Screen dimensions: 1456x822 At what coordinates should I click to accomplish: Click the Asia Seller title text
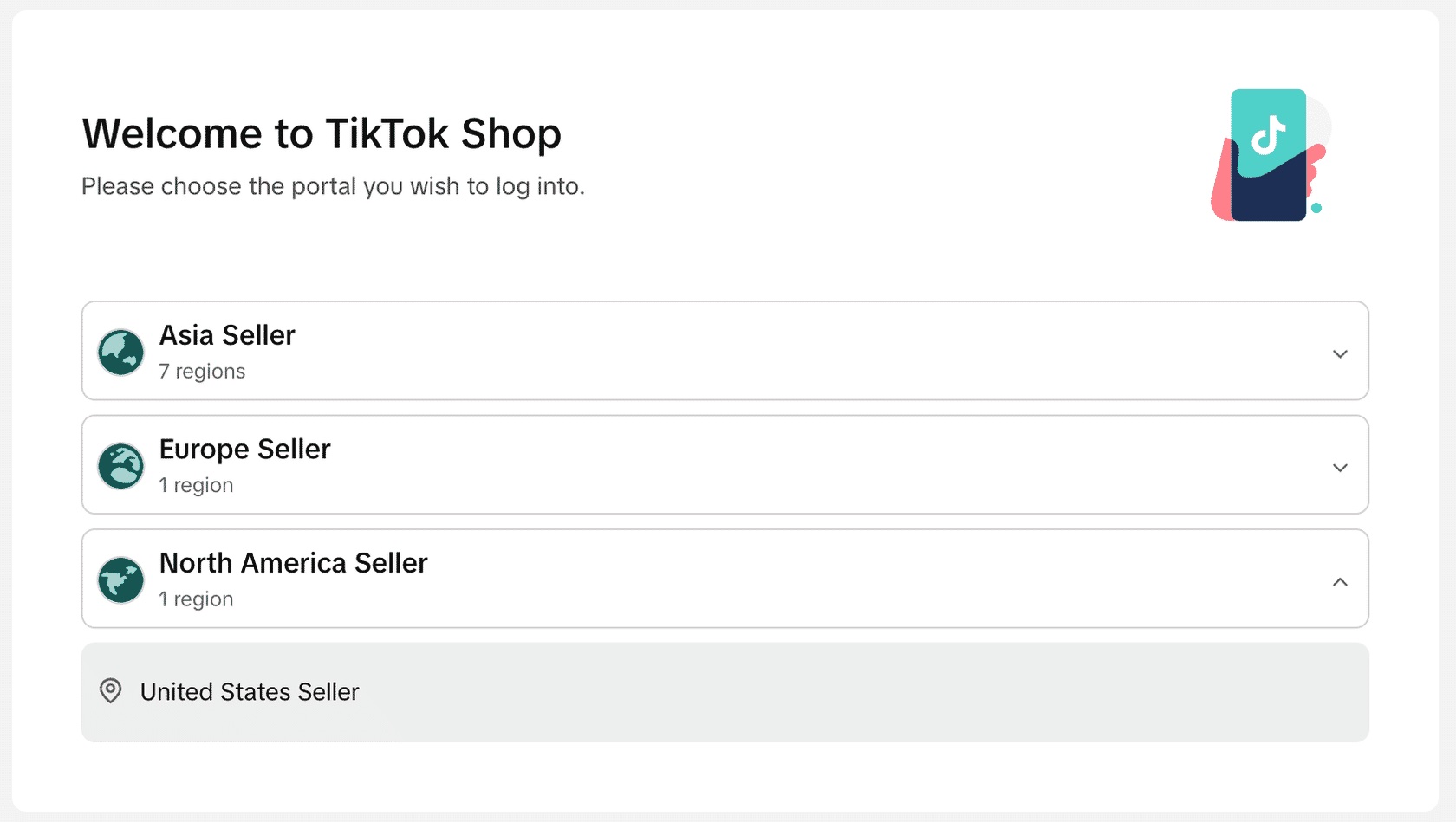(x=227, y=335)
